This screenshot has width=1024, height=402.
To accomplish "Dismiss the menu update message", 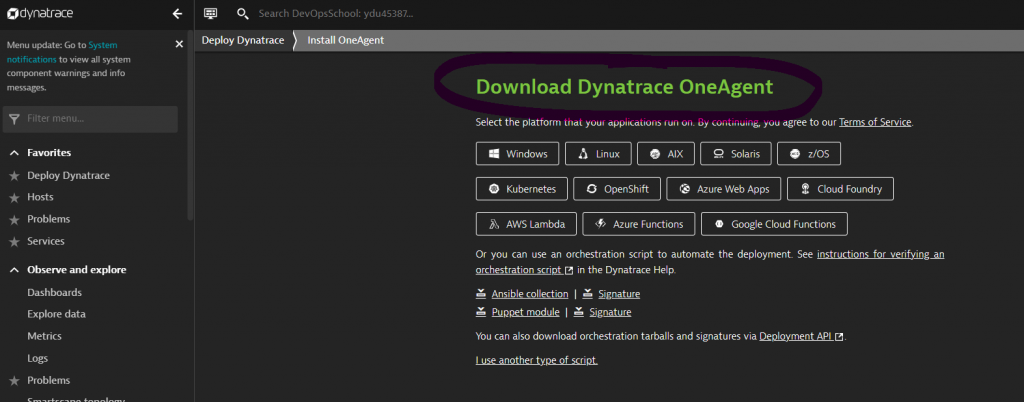I will pyautogui.click(x=179, y=44).
